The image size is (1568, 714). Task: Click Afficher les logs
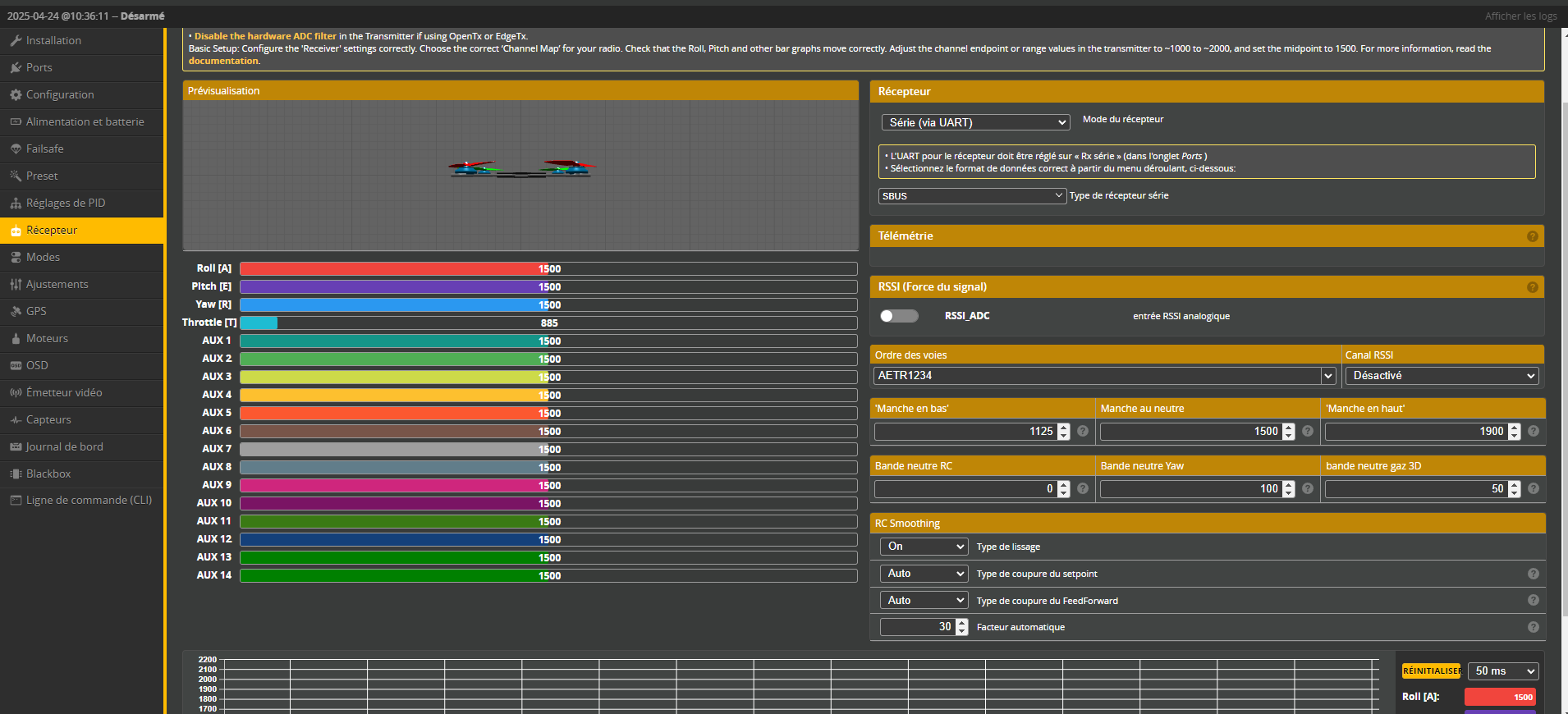point(1520,16)
